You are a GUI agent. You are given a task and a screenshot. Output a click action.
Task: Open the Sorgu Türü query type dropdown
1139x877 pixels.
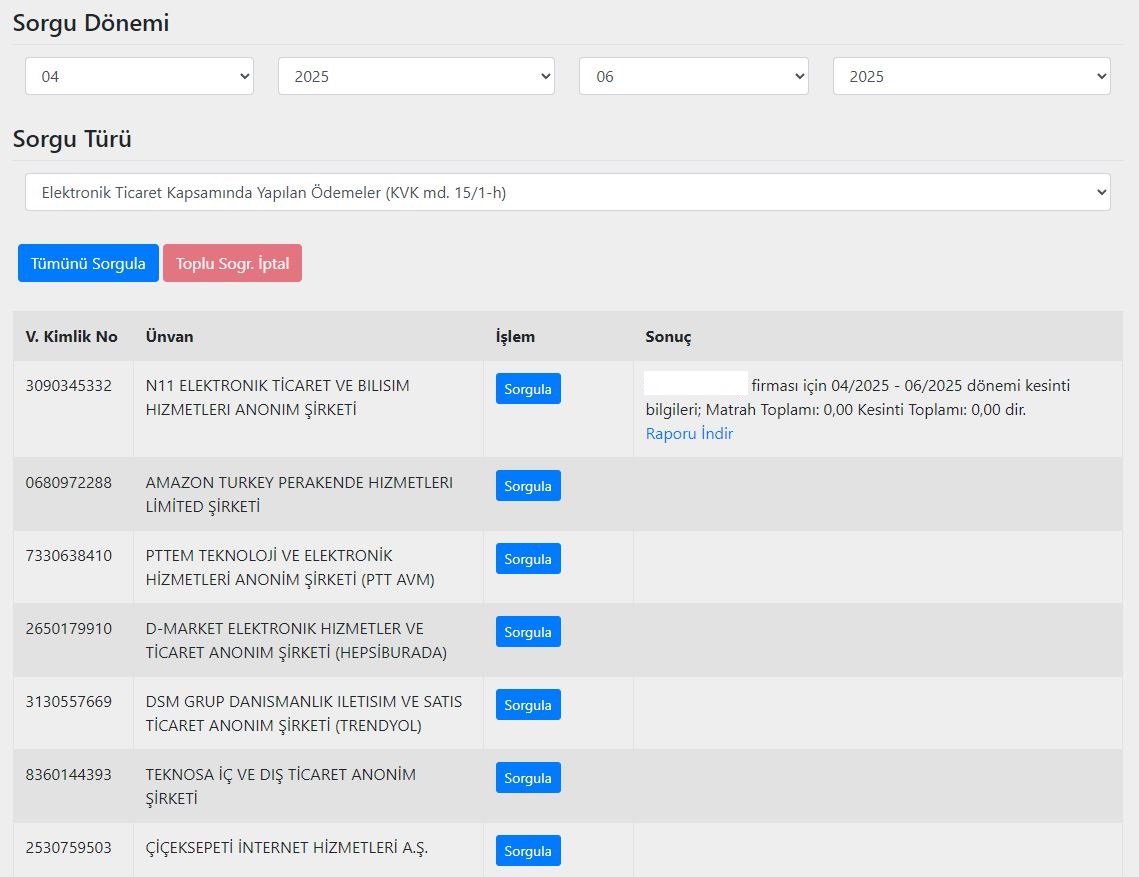[x=567, y=192]
